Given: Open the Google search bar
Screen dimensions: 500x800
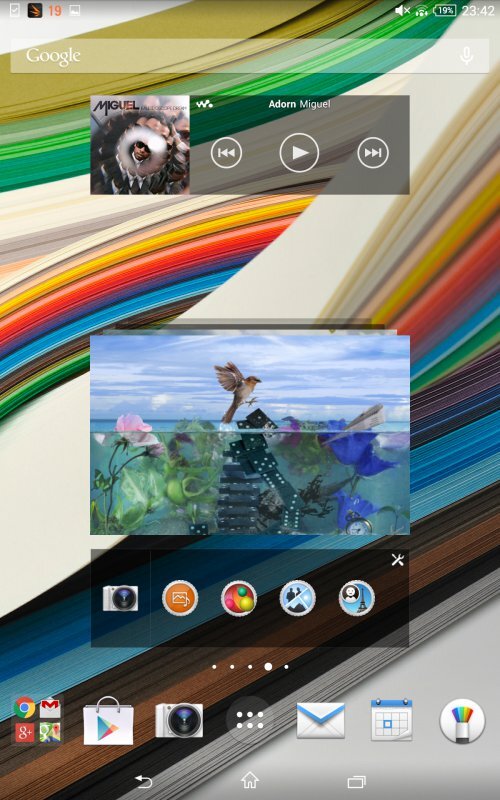Looking at the screenshot, I should pos(250,56).
